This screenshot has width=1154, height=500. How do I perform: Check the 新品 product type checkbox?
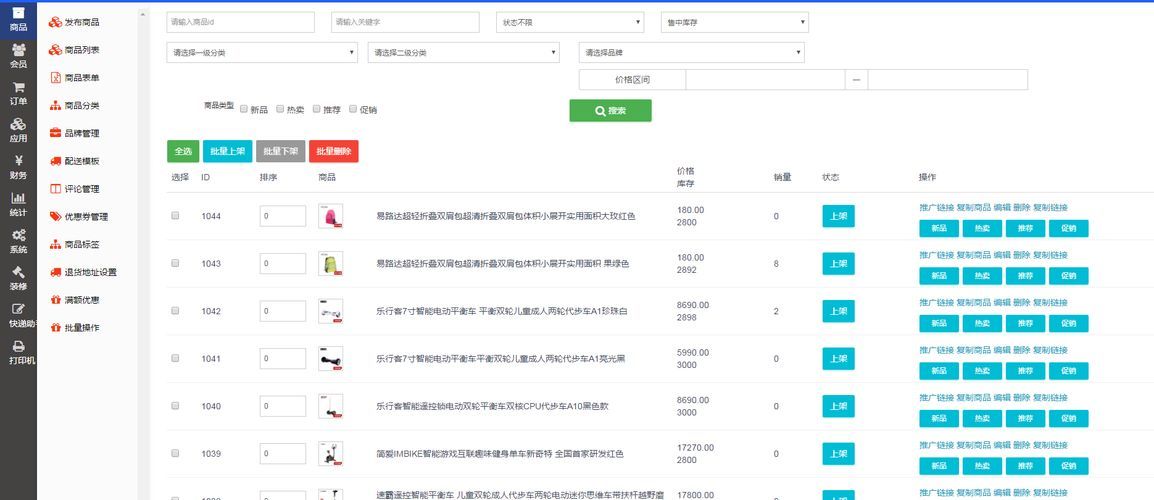244,109
